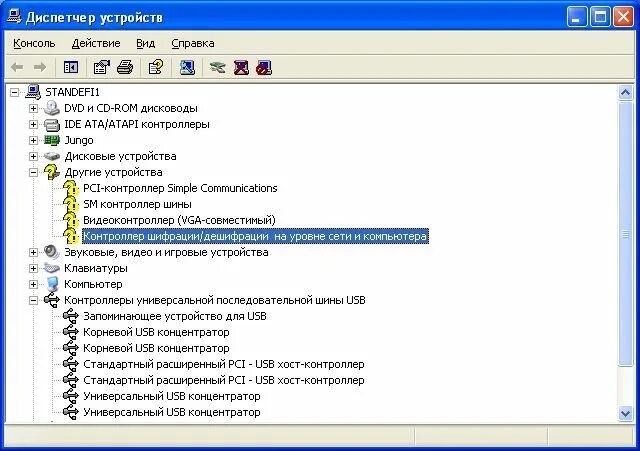The image size is (640, 451).
Task: Open the Действие menu
Action: [x=96, y=43]
